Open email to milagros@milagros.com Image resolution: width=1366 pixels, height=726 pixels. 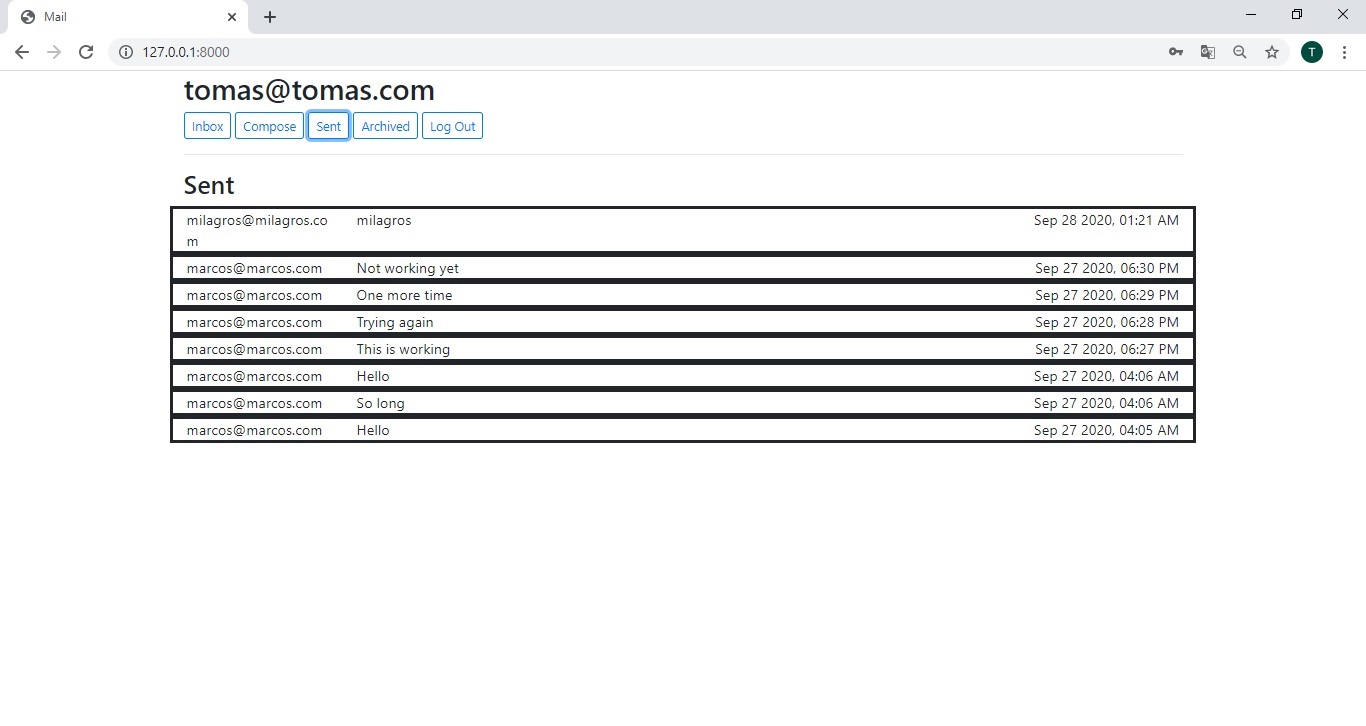tap(683, 230)
